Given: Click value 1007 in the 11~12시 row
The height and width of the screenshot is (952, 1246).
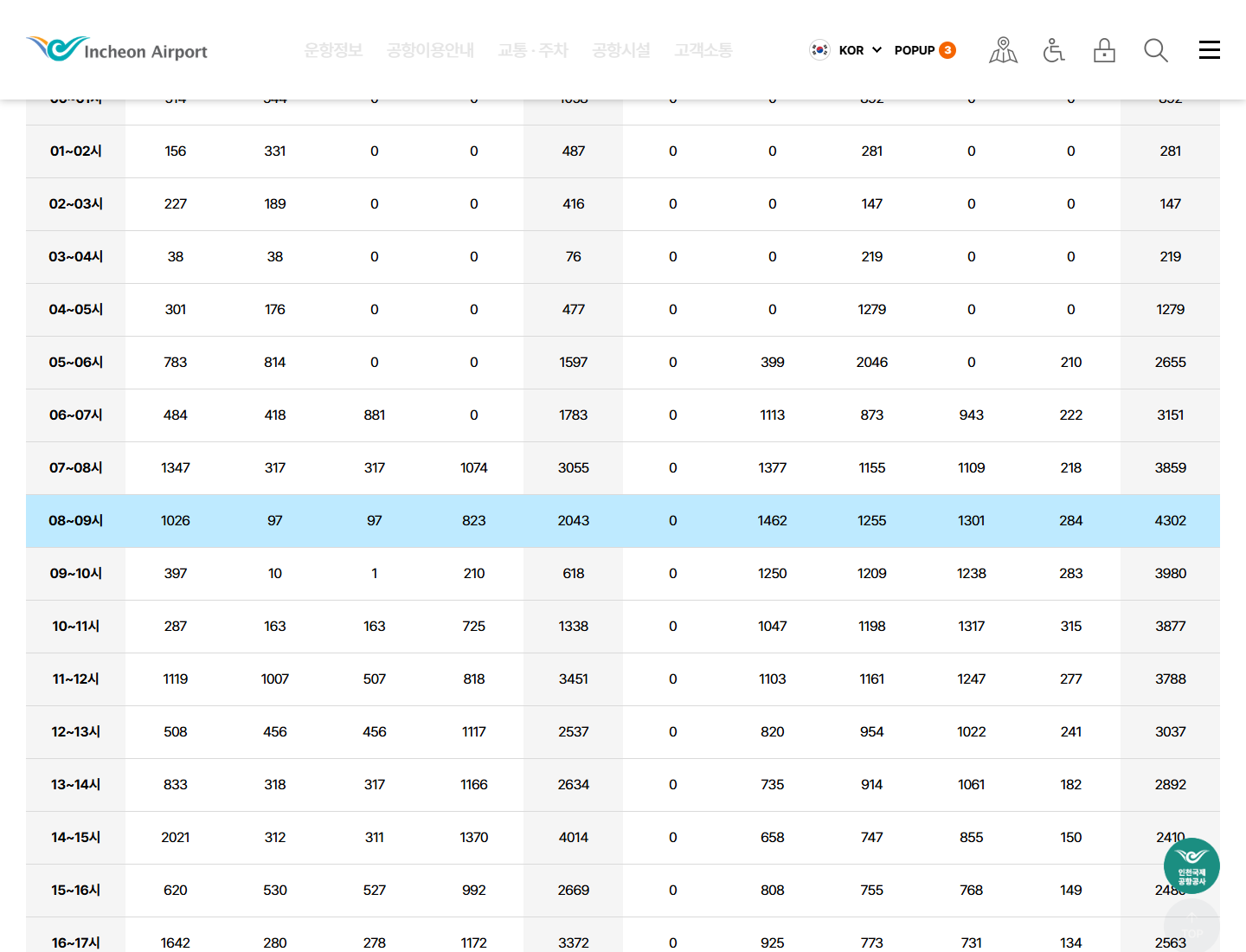Looking at the screenshot, I should pos(275,679).
